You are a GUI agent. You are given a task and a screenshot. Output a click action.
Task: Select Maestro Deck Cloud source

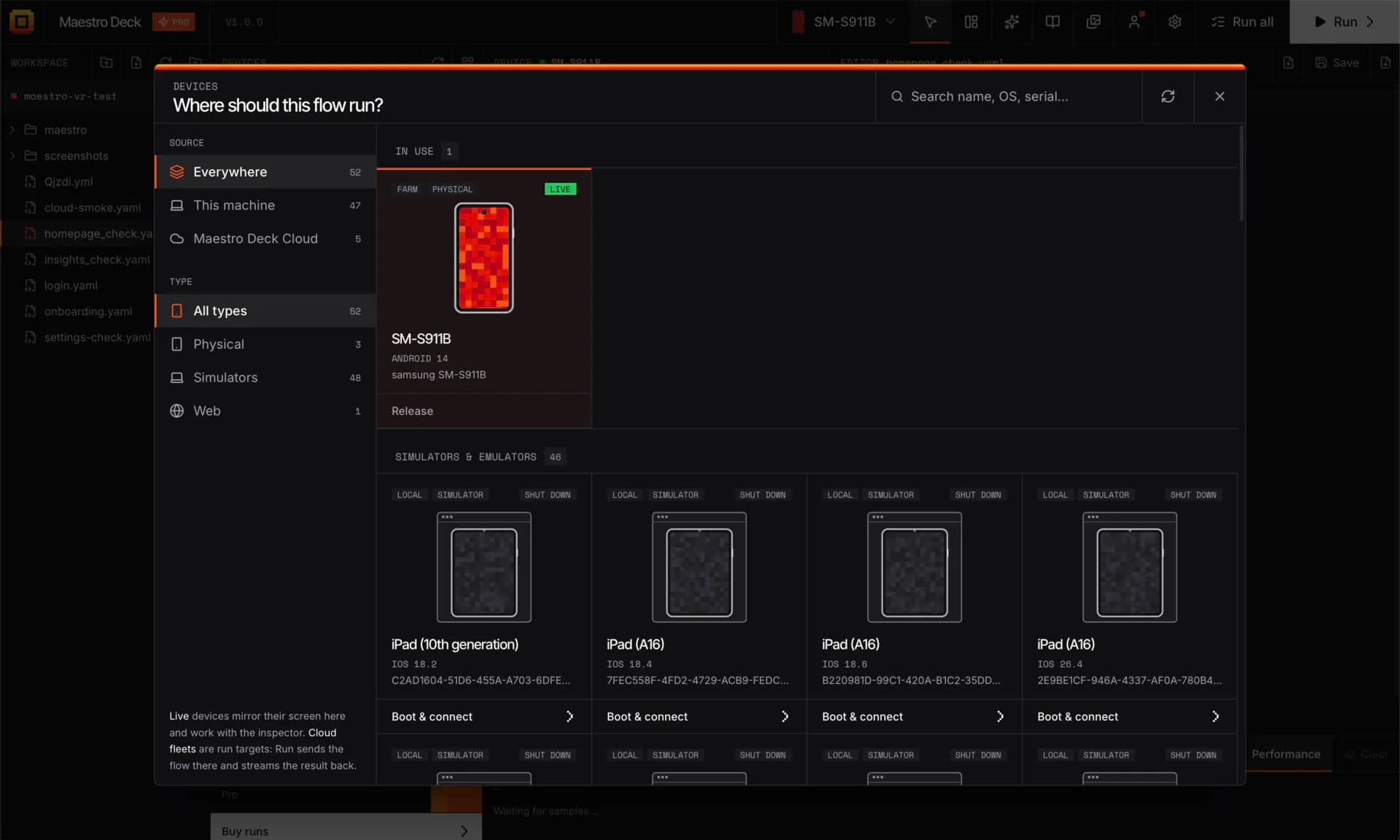click(x=265, y=238)
